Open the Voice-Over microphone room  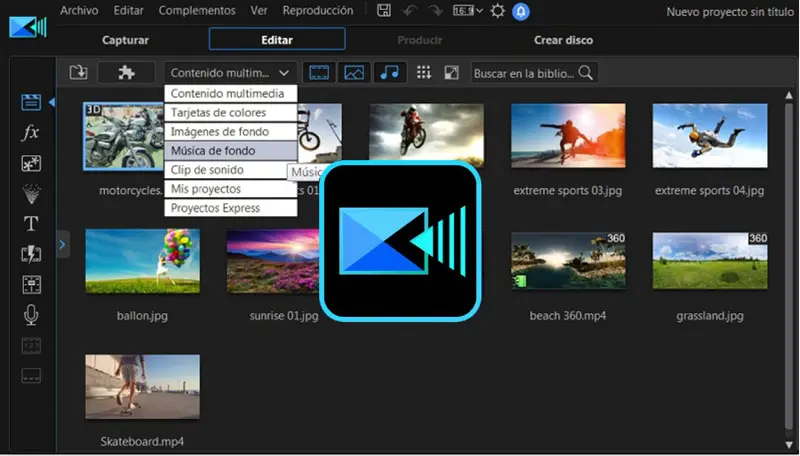coord(31,315)
